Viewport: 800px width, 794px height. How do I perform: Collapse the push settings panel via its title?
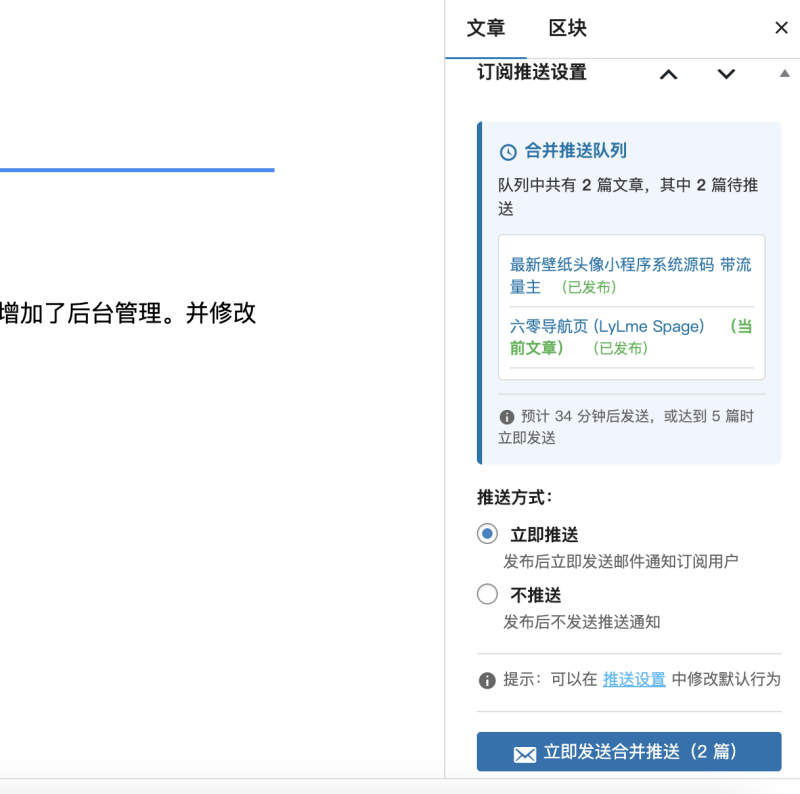tap(531, 72)
